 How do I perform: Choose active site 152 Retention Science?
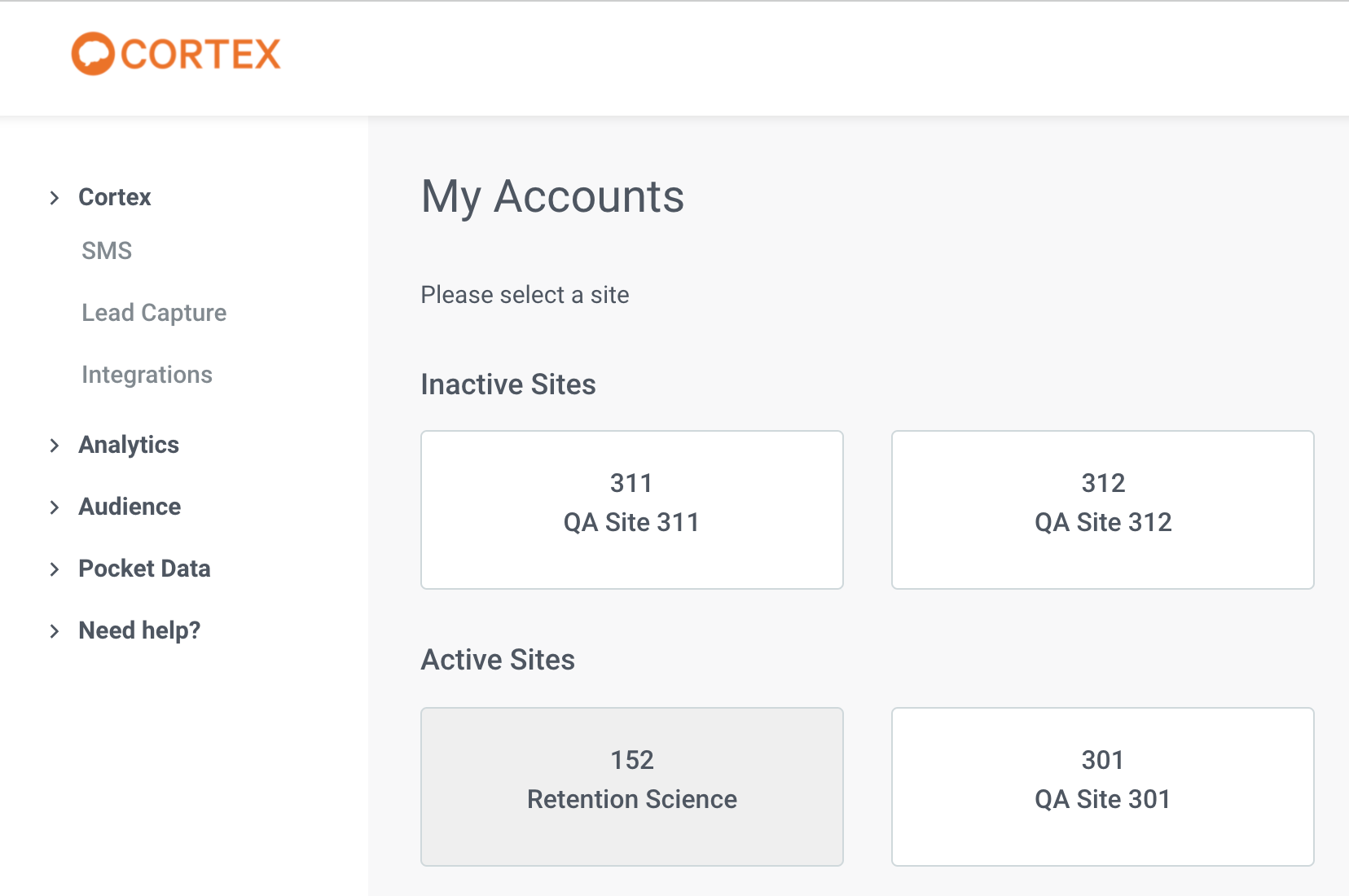[632, 787]
